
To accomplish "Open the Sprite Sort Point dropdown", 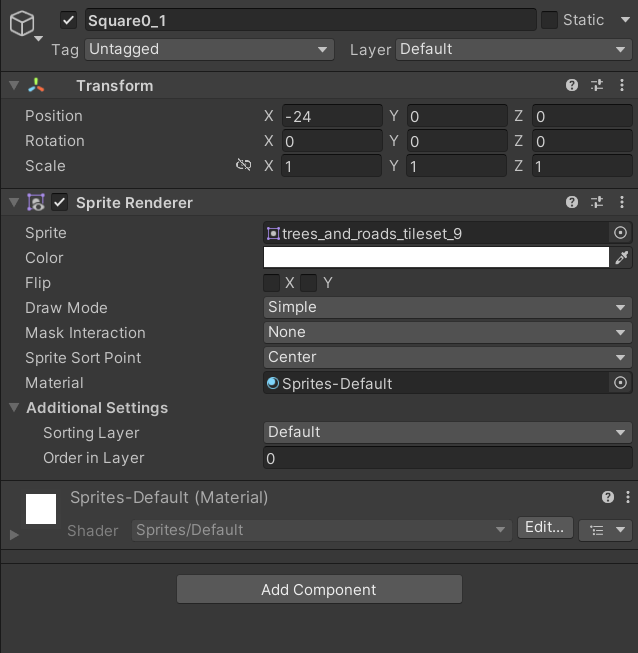I will (448, 357).
